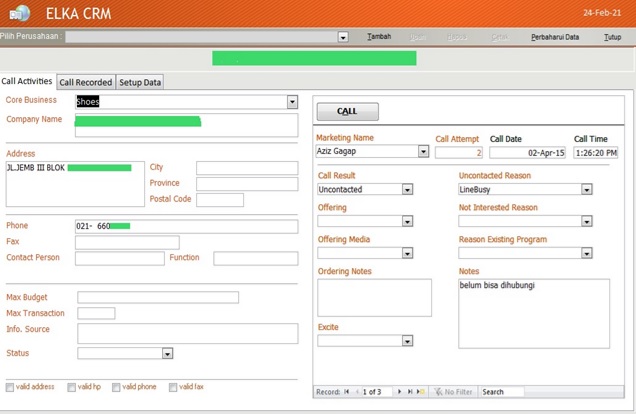Check the valid fax checkbox

point(173,387)
